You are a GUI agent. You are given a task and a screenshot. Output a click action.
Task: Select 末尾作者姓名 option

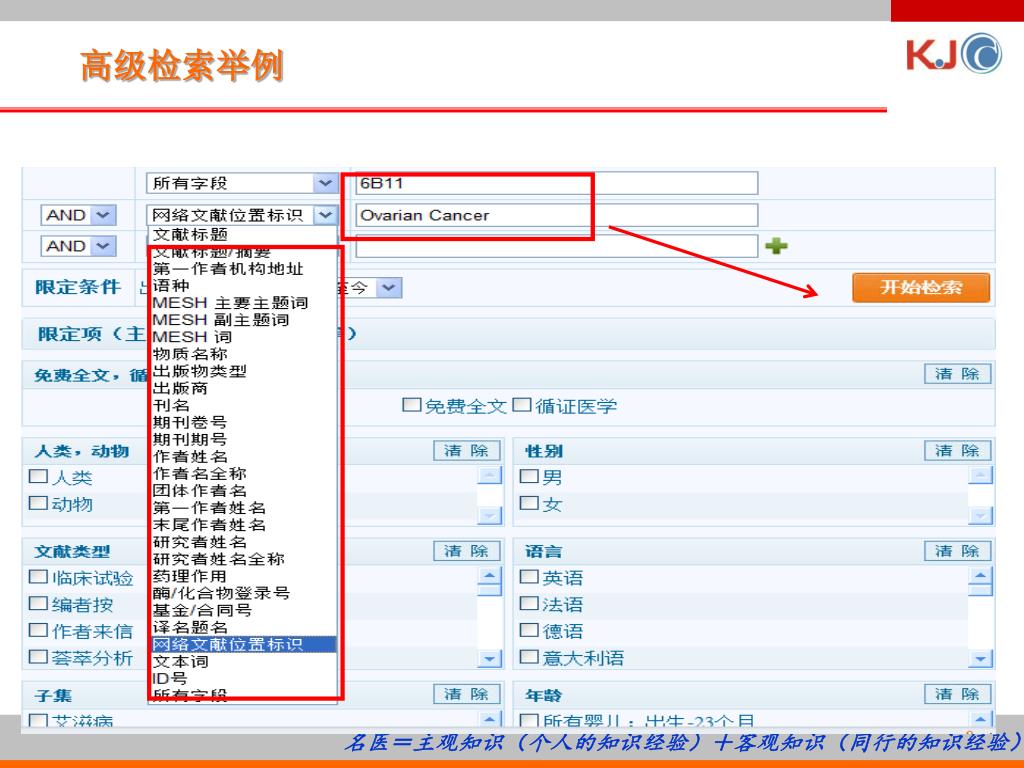click(209, 524)
